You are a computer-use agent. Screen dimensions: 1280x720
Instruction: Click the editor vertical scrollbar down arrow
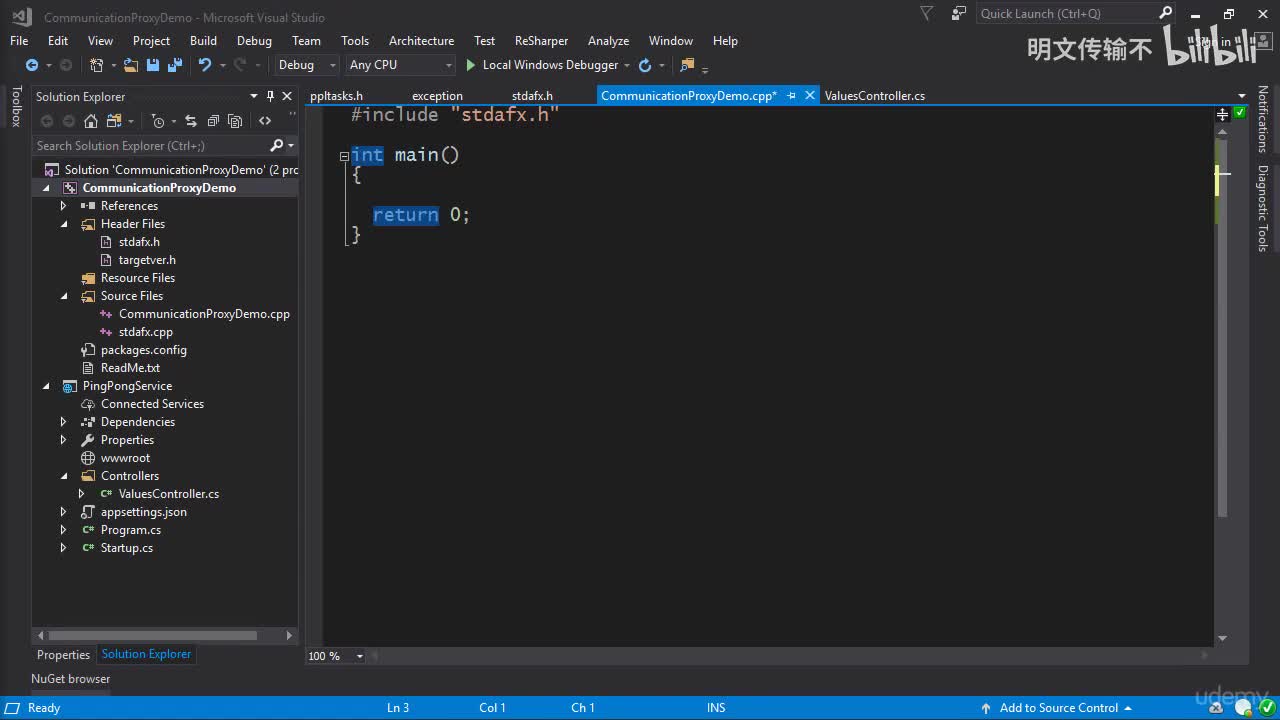tap(1222, 637)
